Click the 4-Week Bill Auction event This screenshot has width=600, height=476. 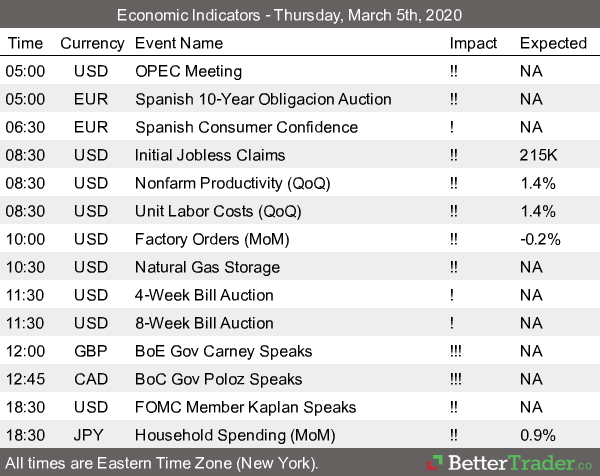[x=204, y=295]
